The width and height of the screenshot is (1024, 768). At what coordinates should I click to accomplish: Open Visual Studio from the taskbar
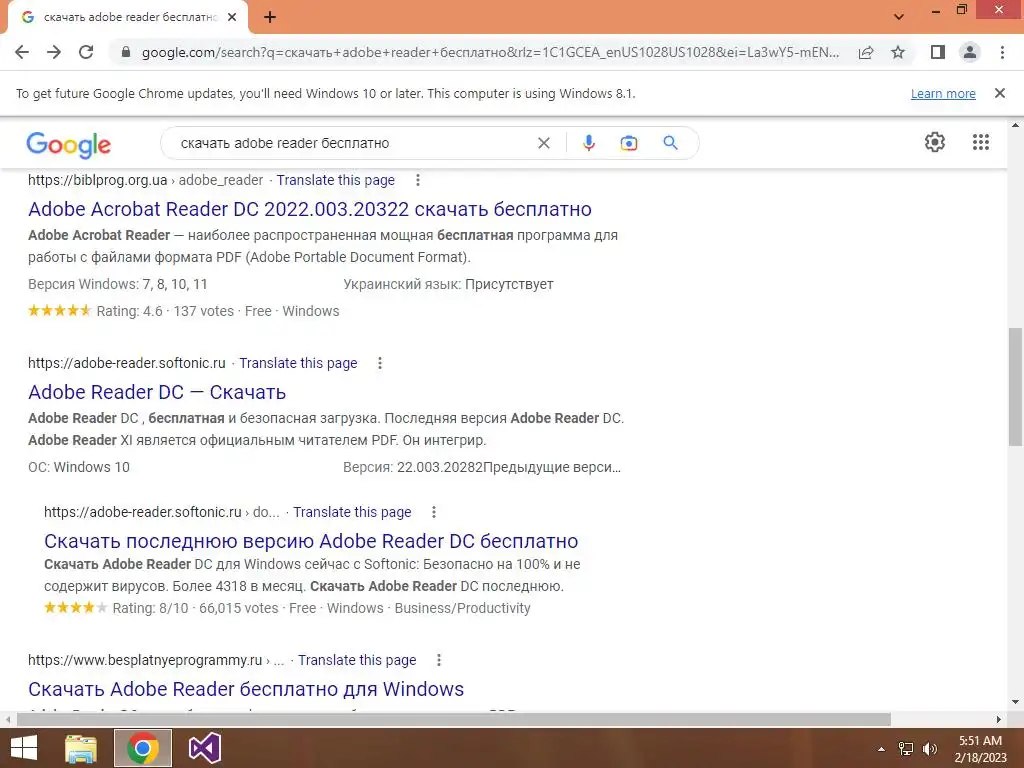[x=204, y=748]
